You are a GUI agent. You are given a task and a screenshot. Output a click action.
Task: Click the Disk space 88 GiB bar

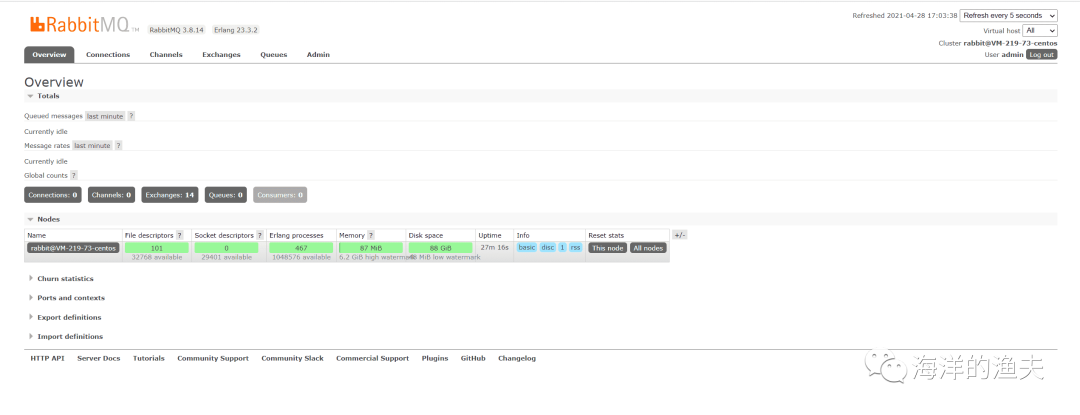tap(440, 248)
